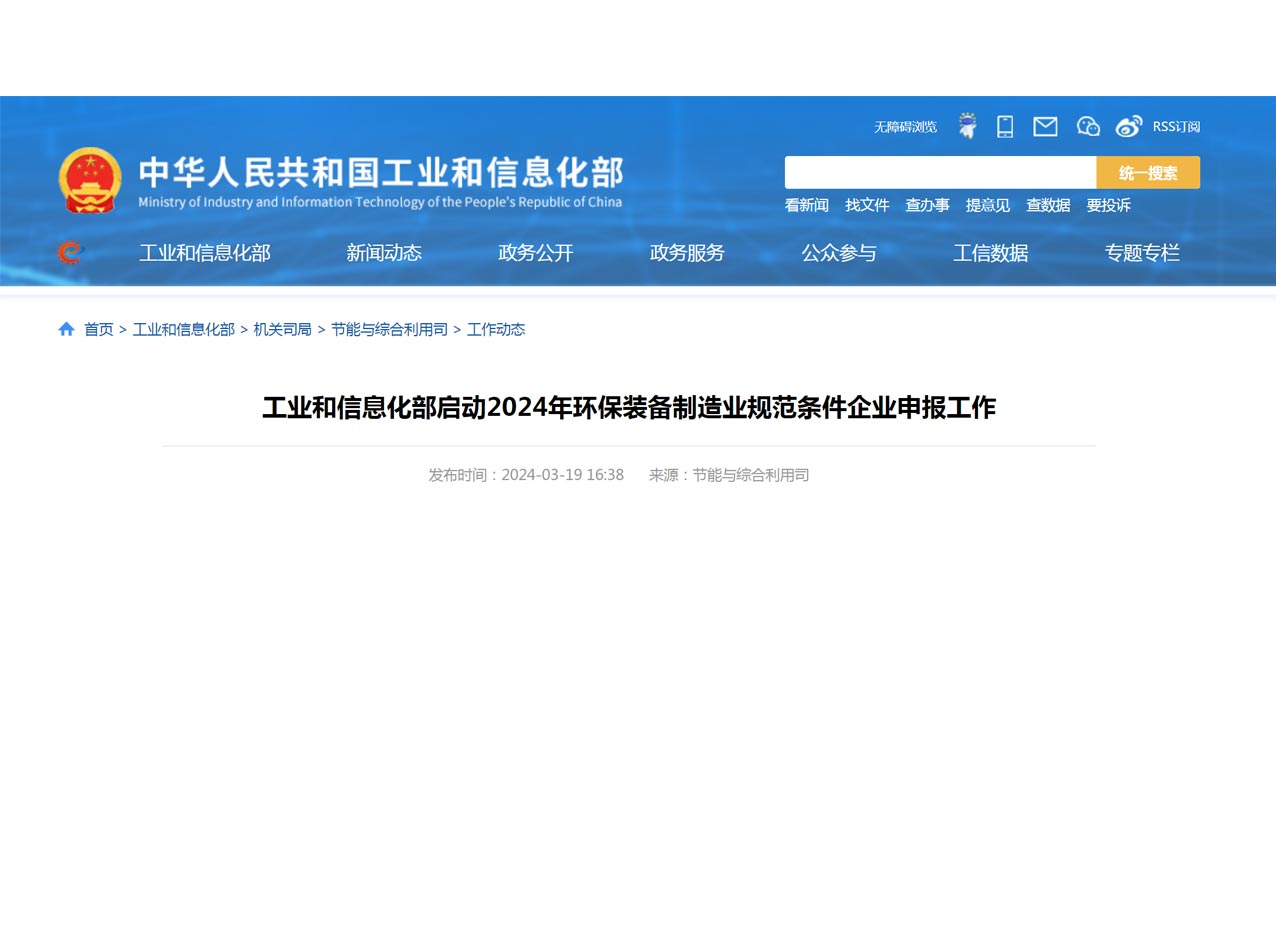Viewport: 1276px width, 930px height.
Task: Open 要投诉 quick link
Action: (1109, 205)
